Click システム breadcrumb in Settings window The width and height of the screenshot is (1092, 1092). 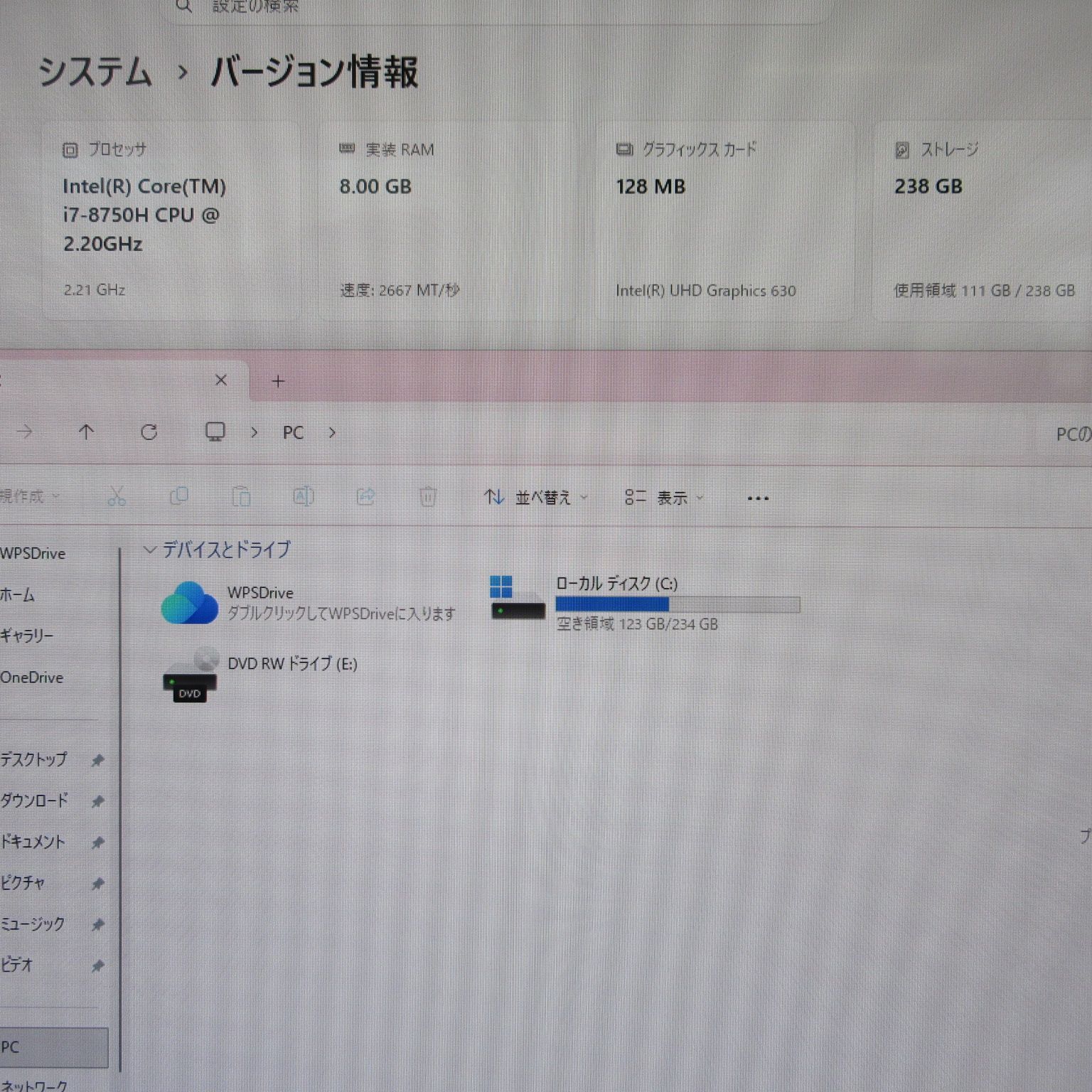coord(95,72)
